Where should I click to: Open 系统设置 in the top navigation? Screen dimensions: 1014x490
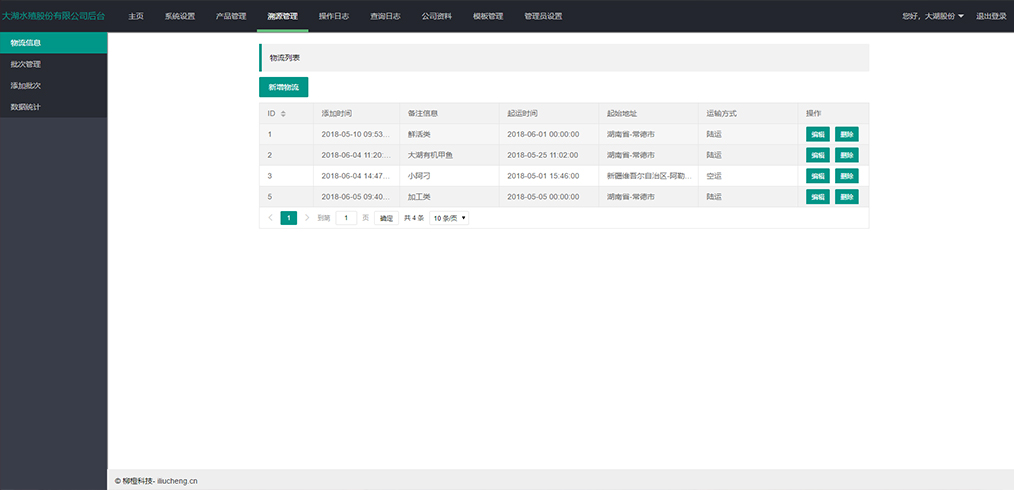180,16
